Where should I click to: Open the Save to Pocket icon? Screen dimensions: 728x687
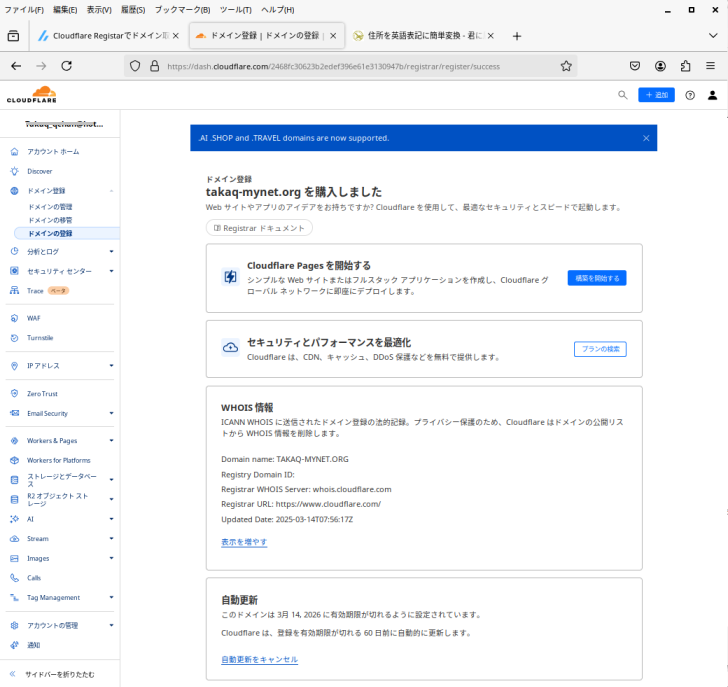[635, 66]
